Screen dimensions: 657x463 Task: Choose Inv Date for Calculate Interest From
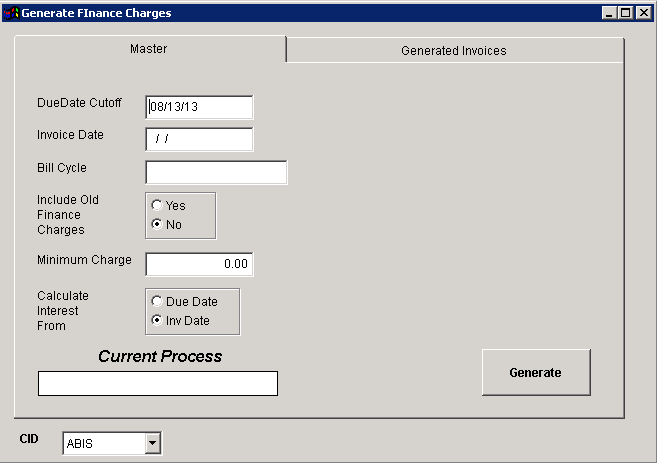point(157,320)
